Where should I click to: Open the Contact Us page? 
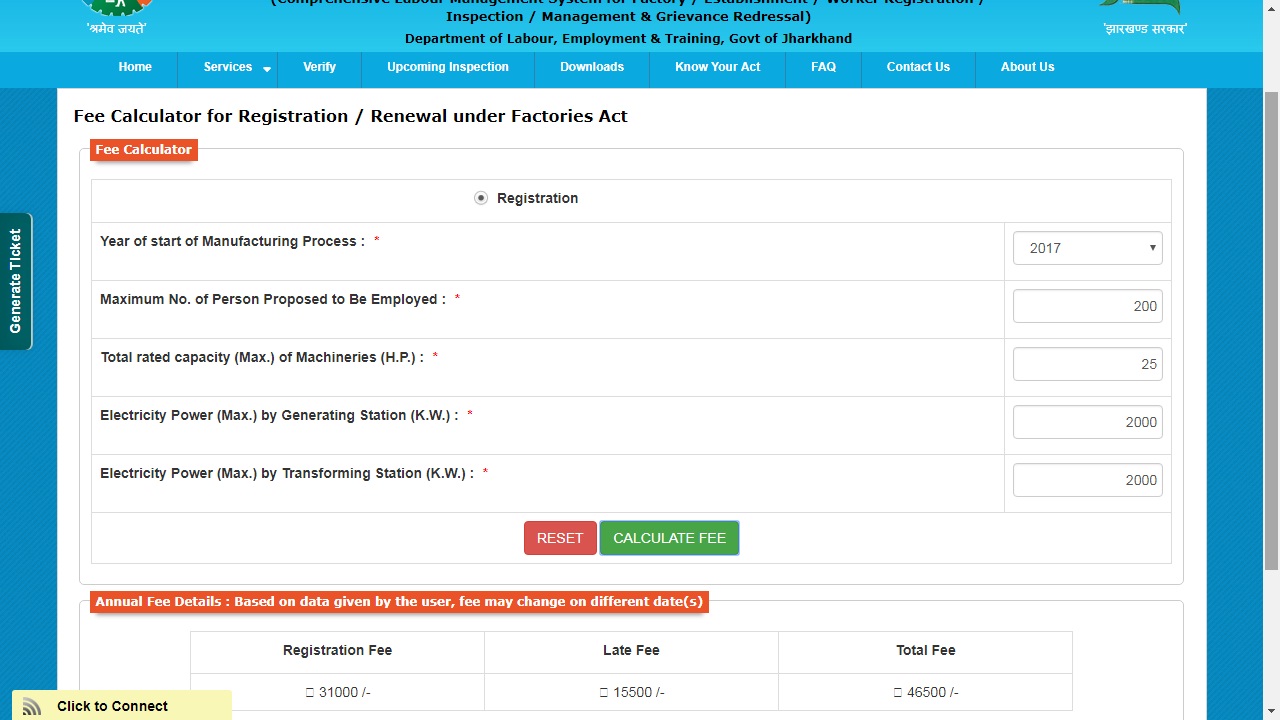click(917, 67)
